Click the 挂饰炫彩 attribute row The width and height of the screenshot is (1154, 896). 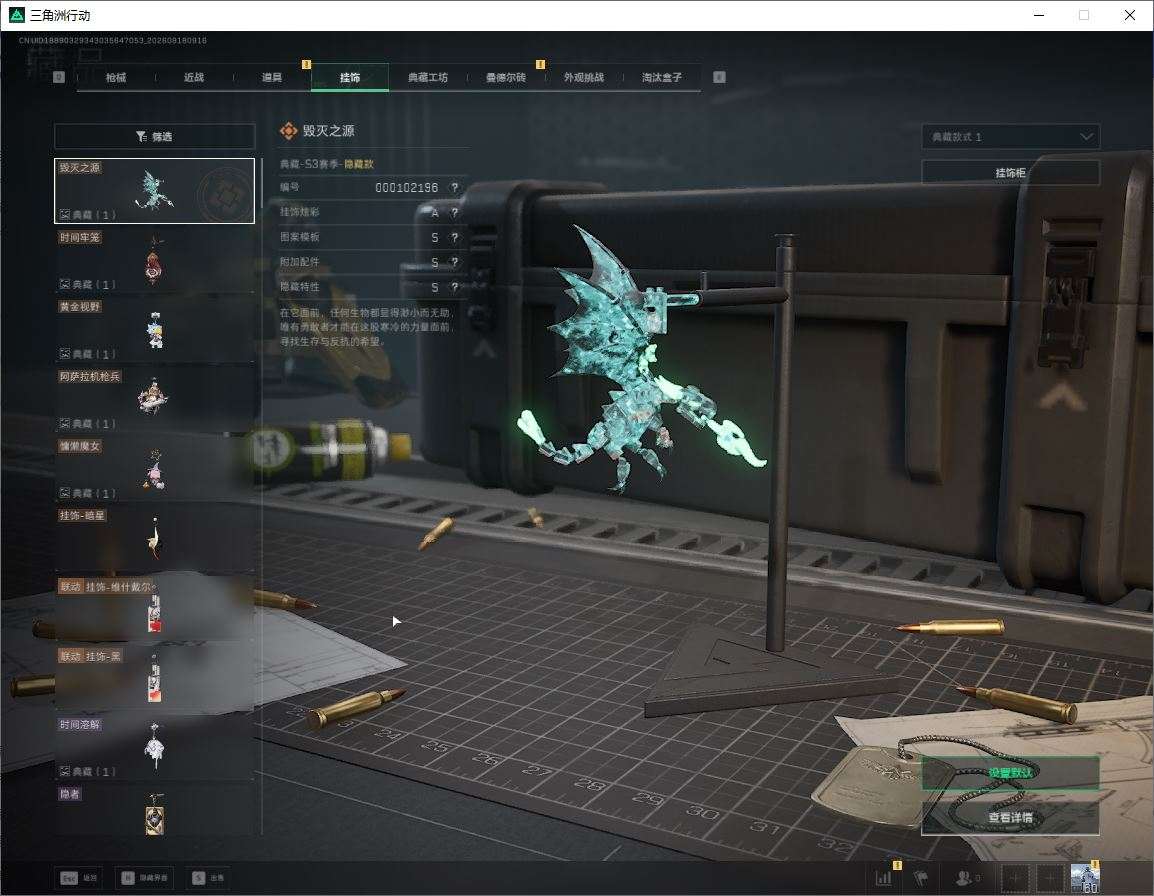(371, 213)
